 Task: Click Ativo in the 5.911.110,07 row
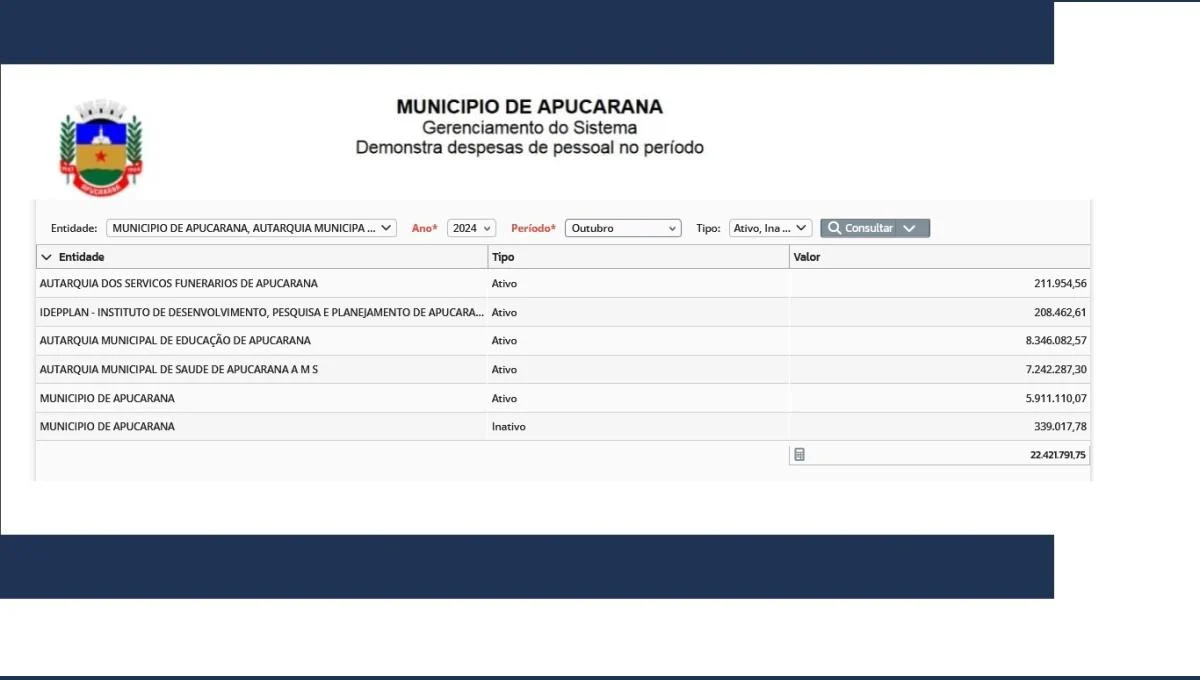point(505,398)
